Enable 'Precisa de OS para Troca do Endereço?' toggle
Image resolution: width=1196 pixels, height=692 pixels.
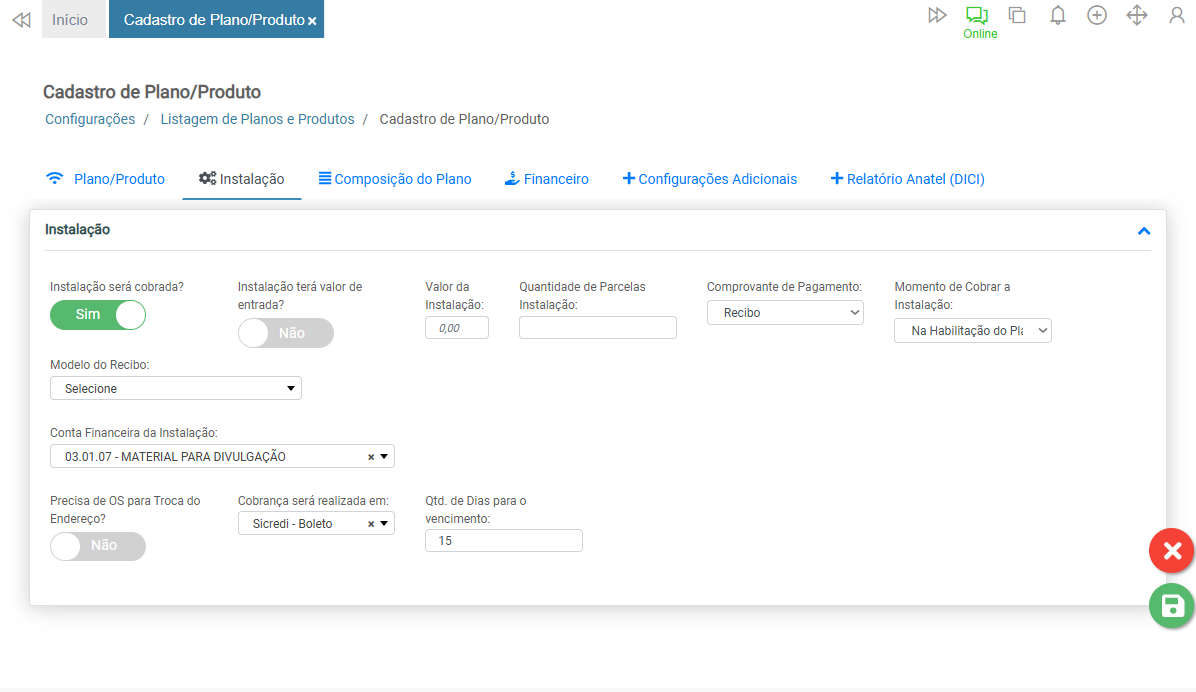[98, 546]
